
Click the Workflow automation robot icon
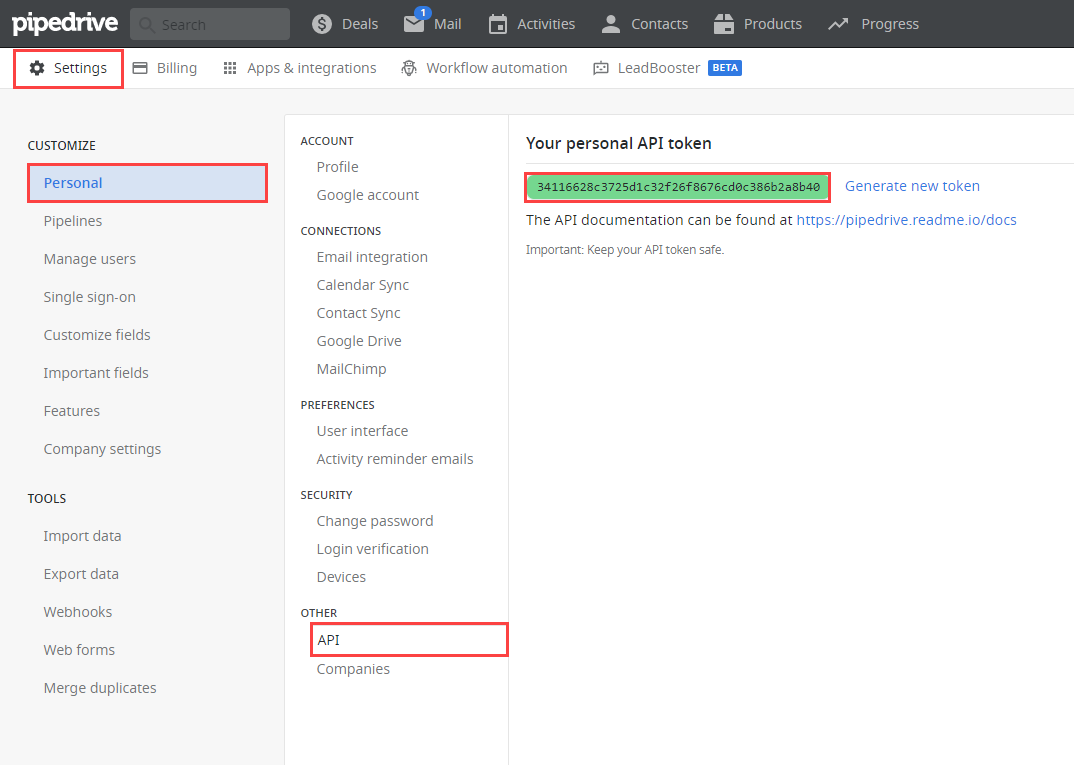coord(409,68)
